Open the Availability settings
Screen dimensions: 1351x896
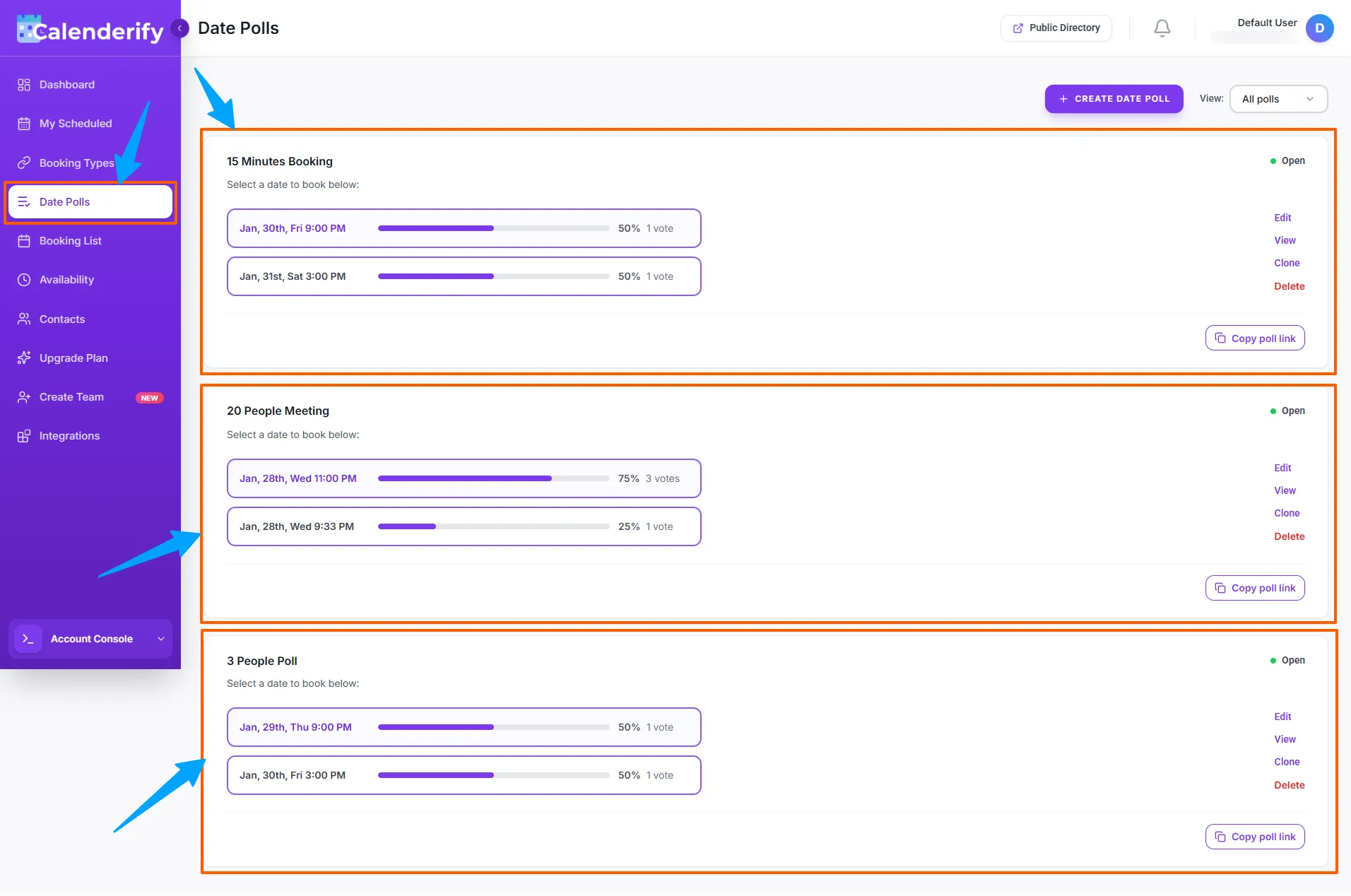[66, 279]
